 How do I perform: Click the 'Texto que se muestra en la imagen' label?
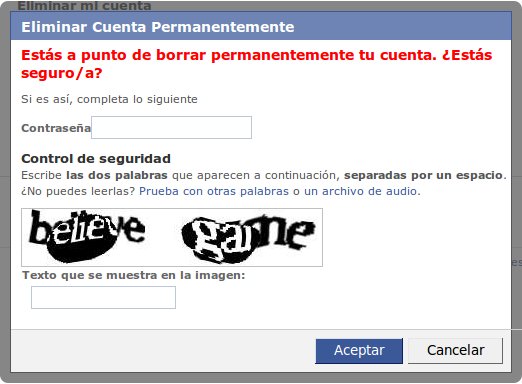pos(134,275)
